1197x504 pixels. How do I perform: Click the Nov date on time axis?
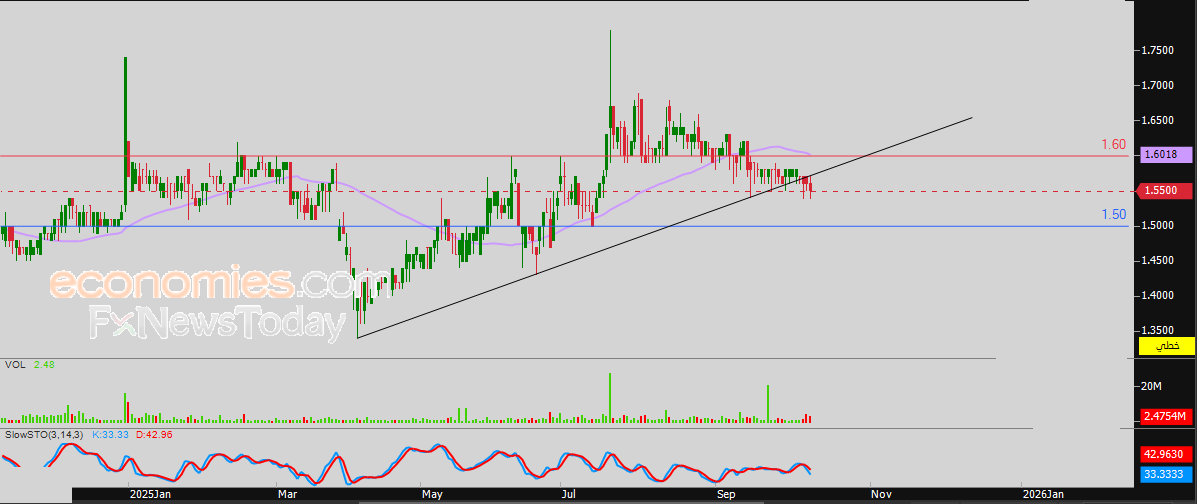coord(881,494)
